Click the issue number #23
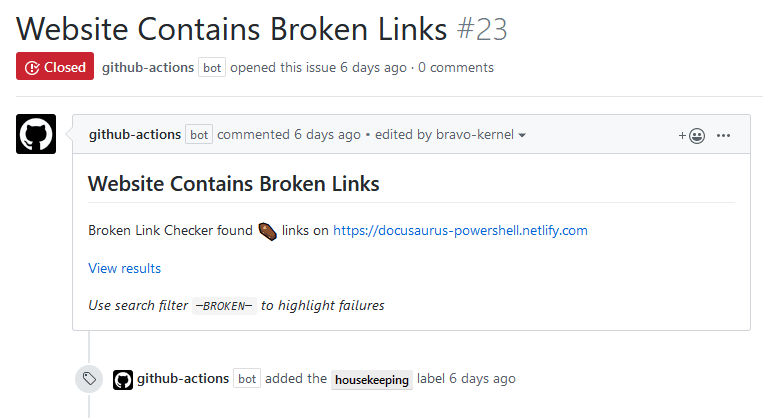 (x=482, y=29)
